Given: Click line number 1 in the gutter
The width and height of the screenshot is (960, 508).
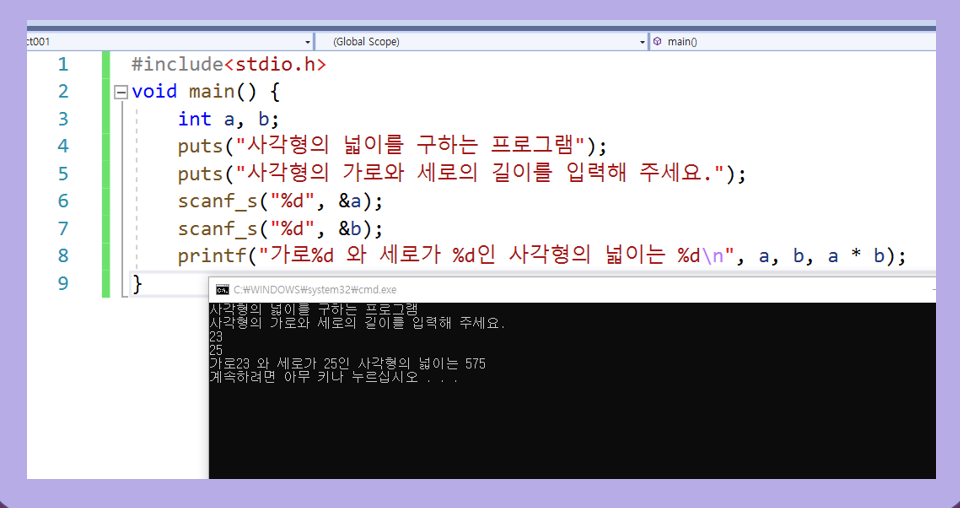Looking at the screenshot, I should pyautogui.click(x=63, y=64).
